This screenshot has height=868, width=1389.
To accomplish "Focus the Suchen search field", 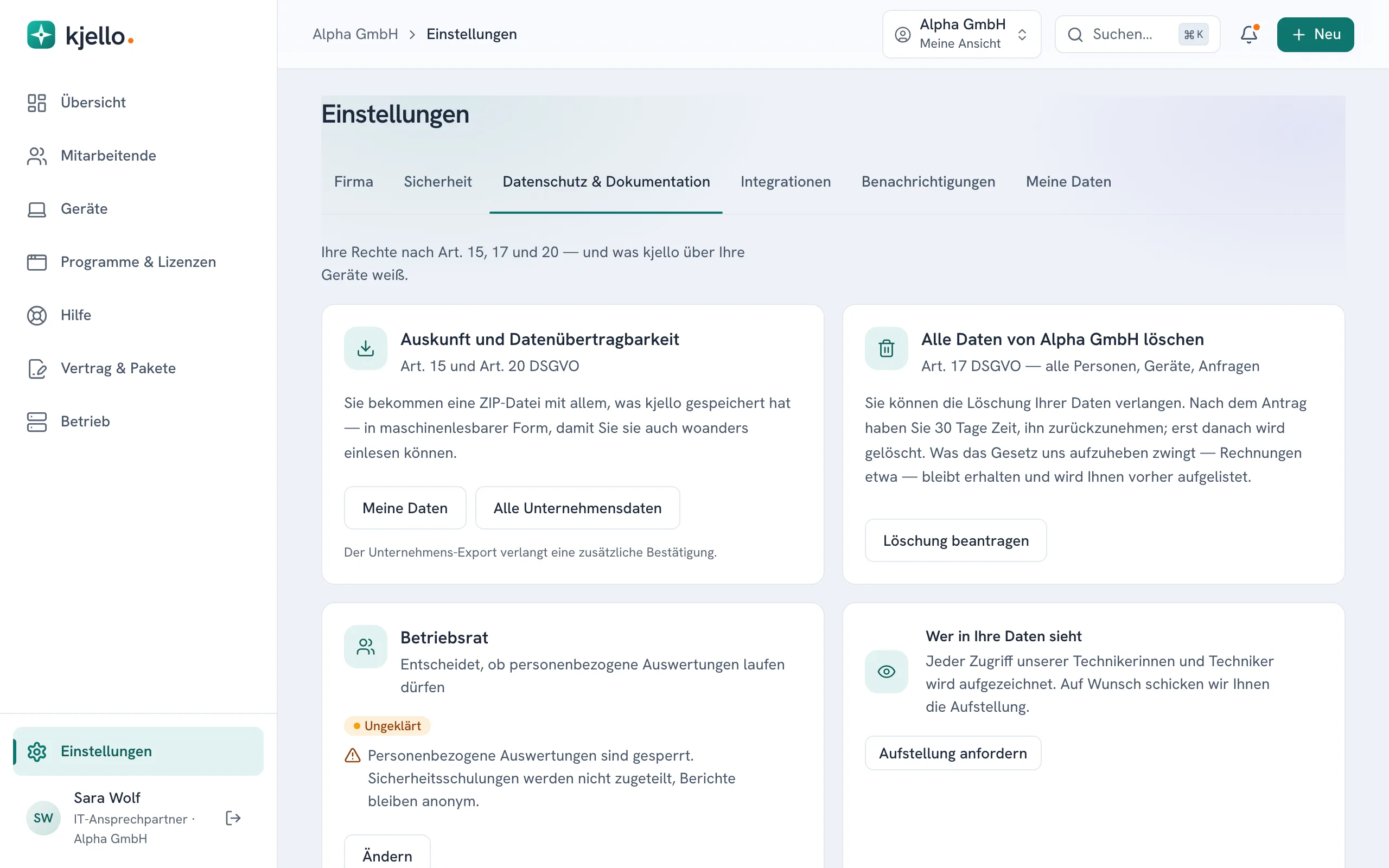I will point(1137,34).
